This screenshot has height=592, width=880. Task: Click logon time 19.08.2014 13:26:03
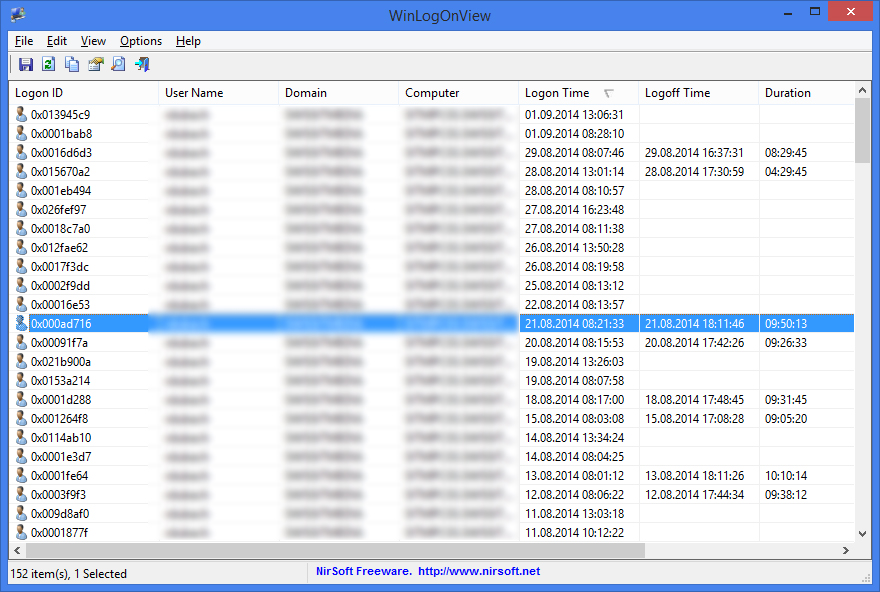point(574,362)
